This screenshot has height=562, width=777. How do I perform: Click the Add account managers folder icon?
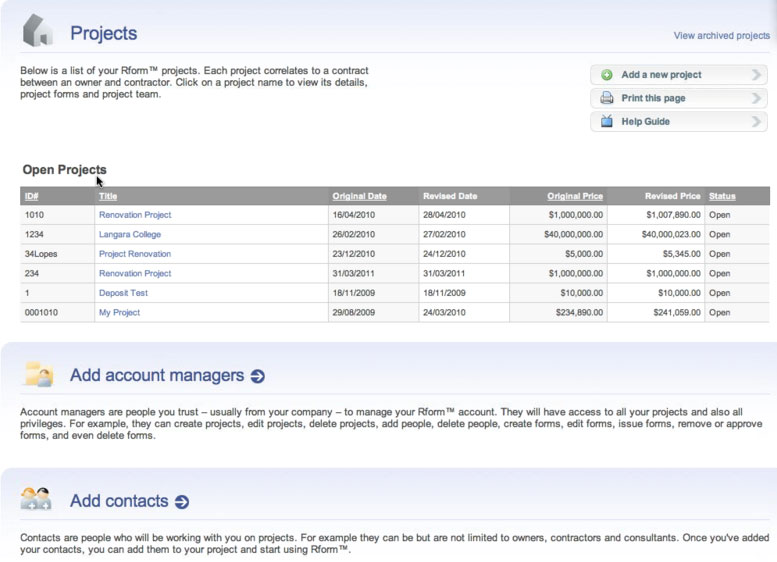[38, 374]
